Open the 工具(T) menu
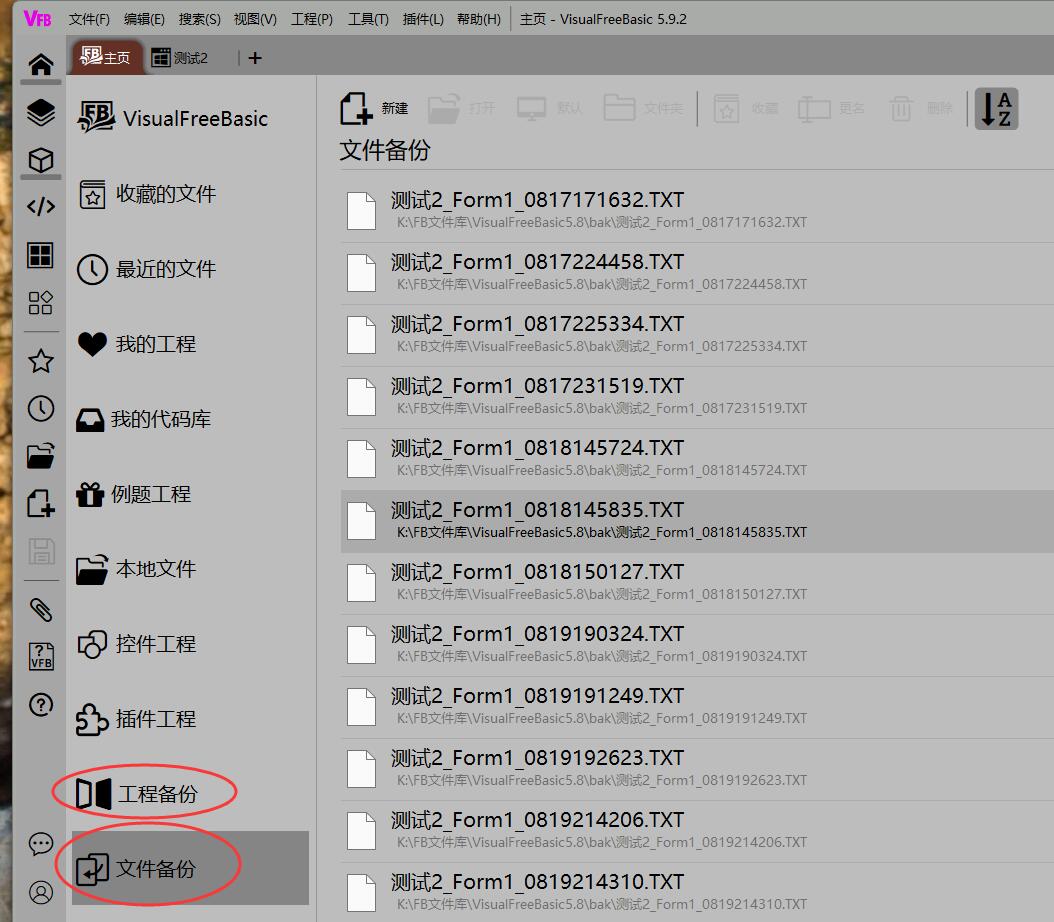Screen dimensions: 1054x922 tap(368, 19)
